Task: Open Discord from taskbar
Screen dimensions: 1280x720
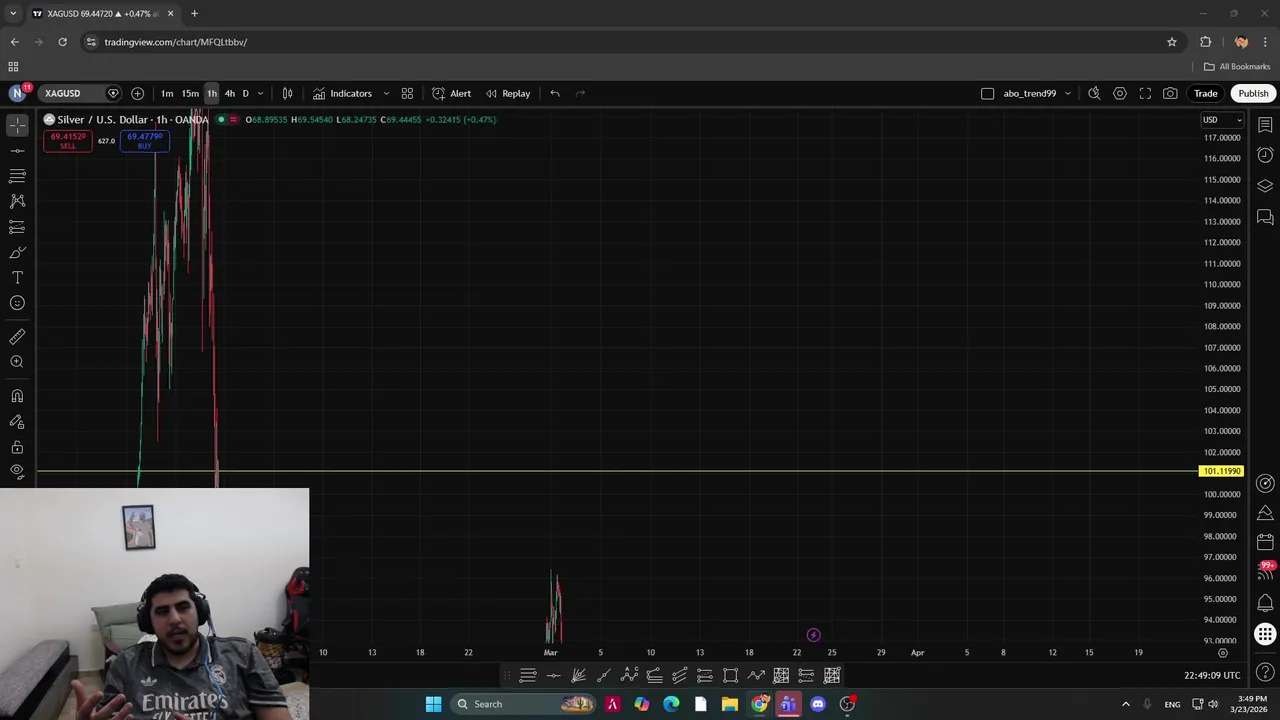Action: click(x=818, y=704)
